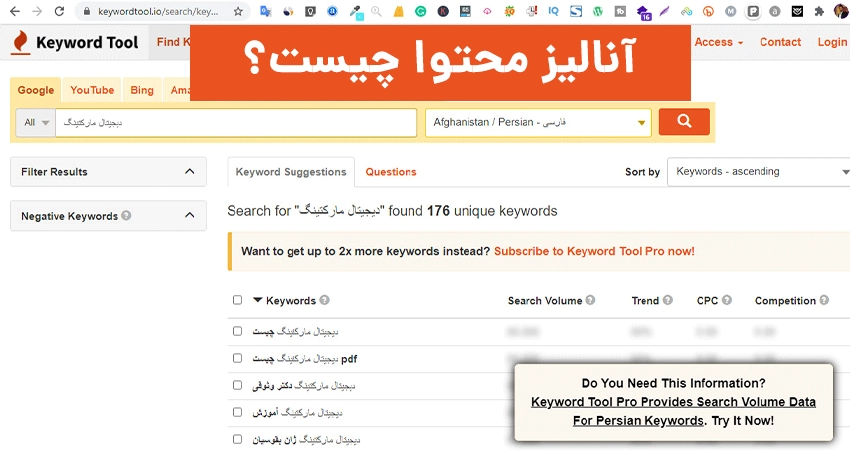Image resolution: width=850 pixels, height=450 pixels.
Task: Click the help icon beside Keywords column
Action: [324, 300]
